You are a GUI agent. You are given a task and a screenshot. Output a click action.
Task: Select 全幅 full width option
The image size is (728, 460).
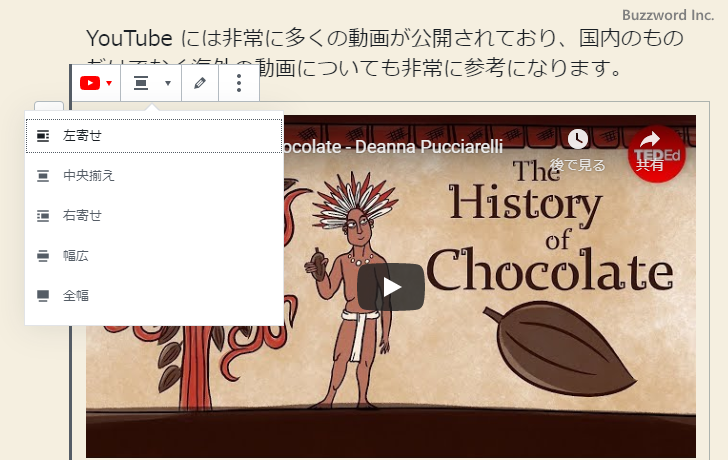[154, 295]
